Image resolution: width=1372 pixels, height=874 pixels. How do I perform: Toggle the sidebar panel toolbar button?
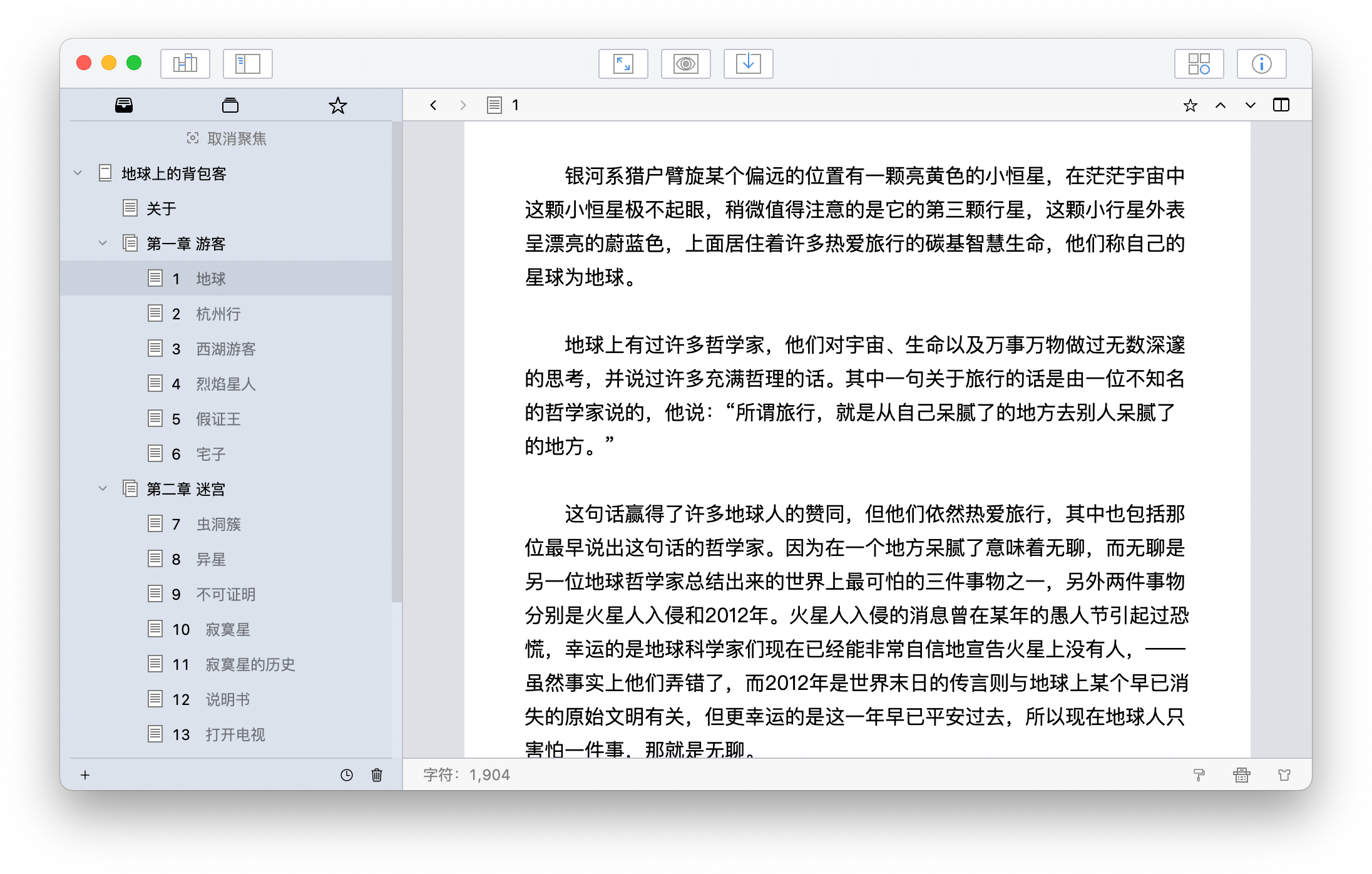point(247,63)
